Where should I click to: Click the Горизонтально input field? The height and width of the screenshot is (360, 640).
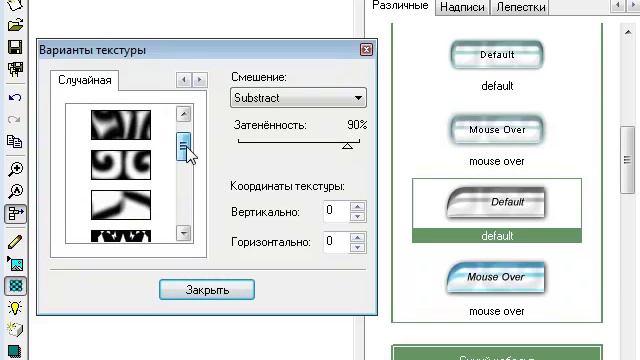pos(337,242)
